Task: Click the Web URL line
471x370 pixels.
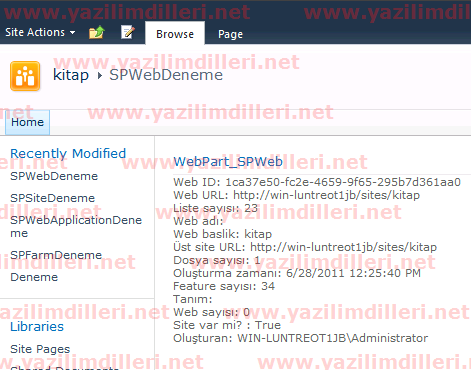Action: coord(297,195)
